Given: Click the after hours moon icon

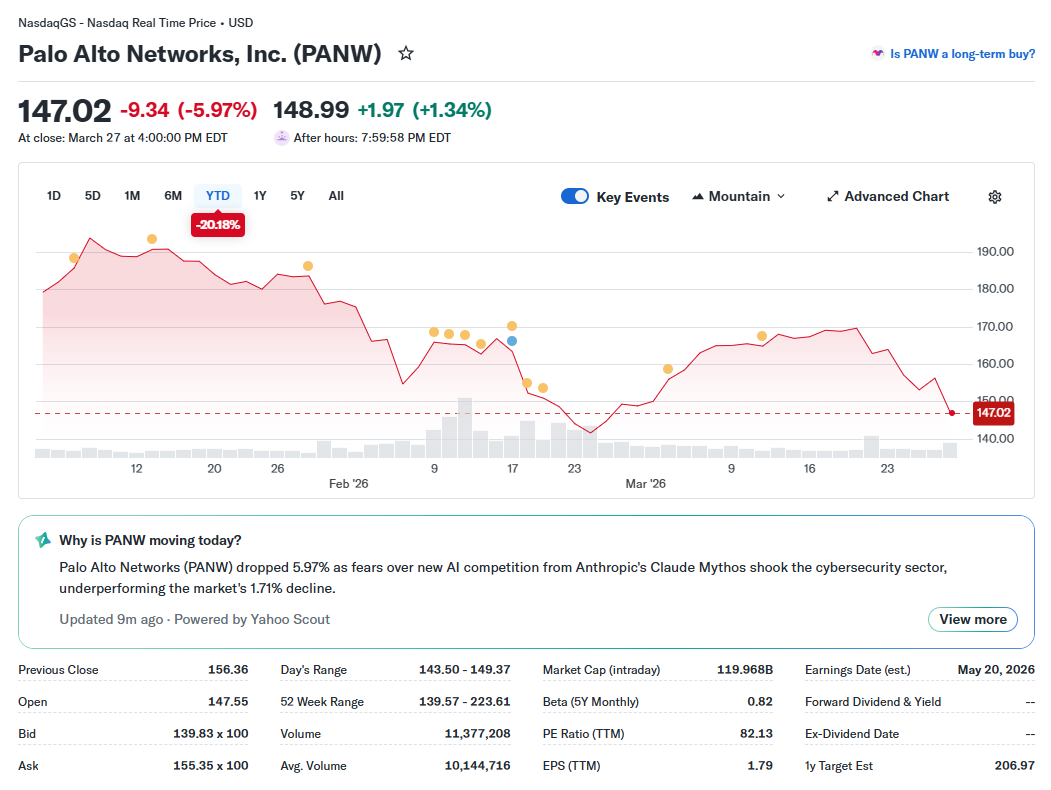Looking at the screenshot, I should coord(282,138).
